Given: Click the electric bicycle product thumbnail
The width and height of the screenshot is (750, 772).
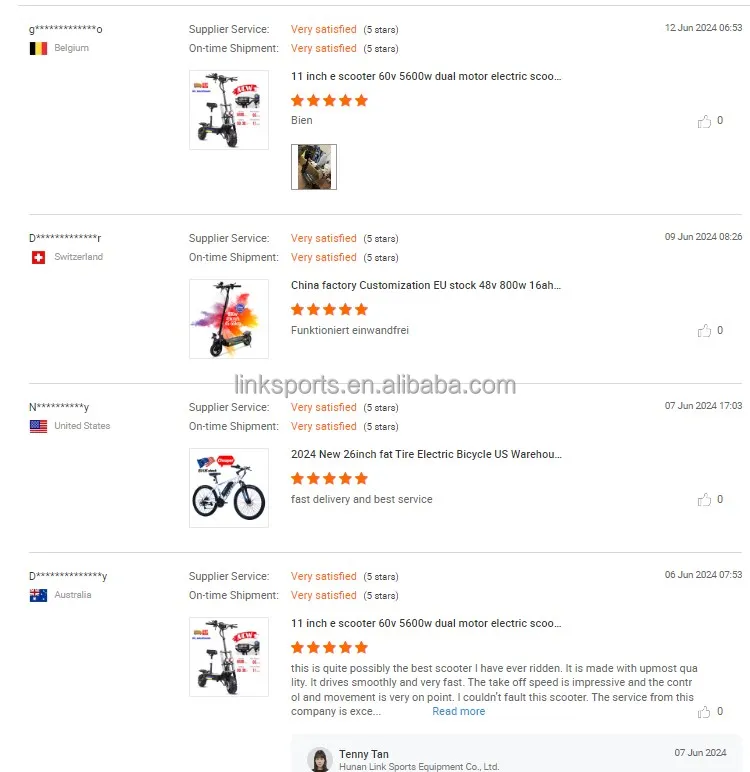Looking at the screenshot, I should pos(229,487).
